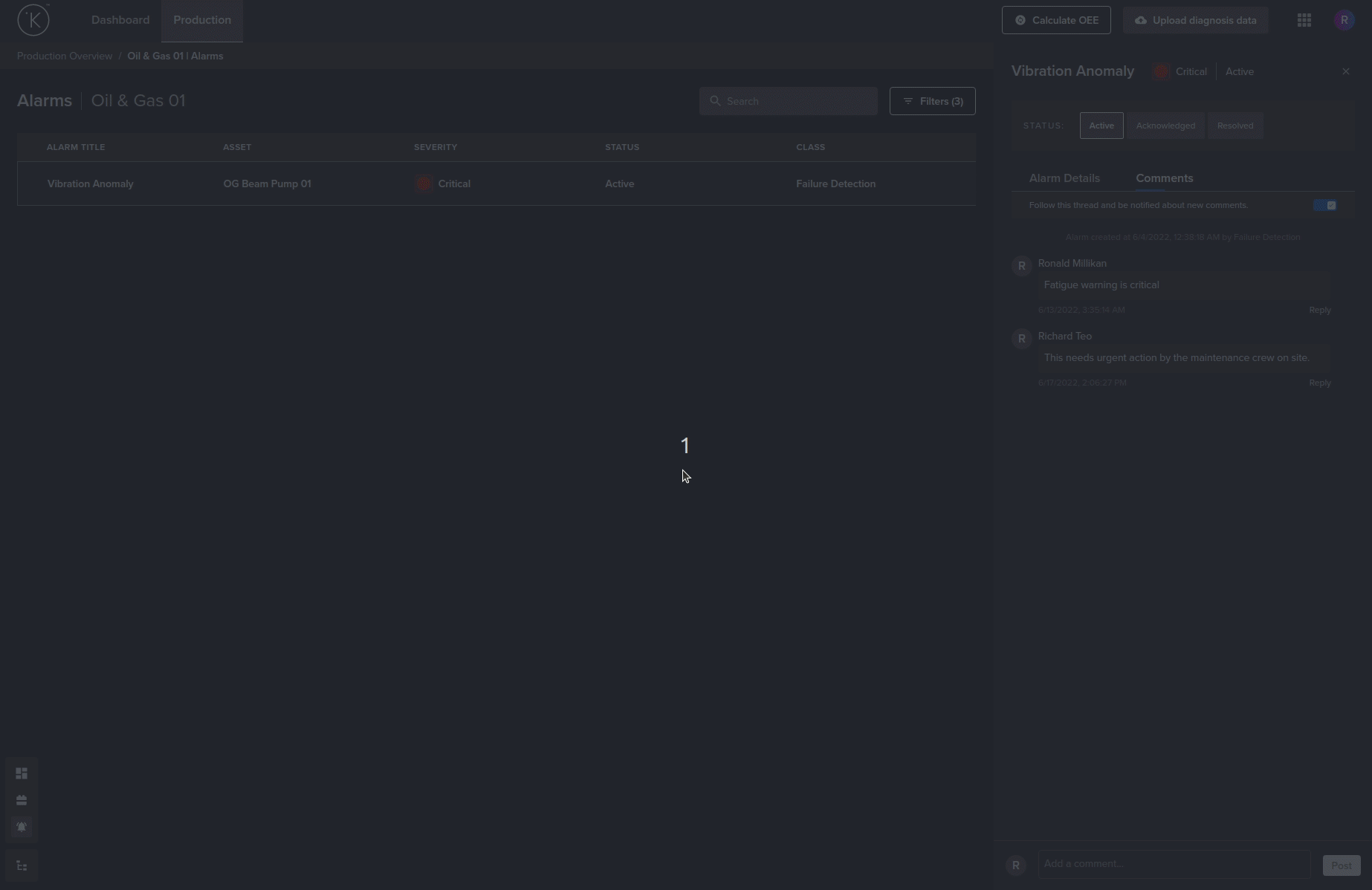Open the dashboard grid icon in sidebar
The width and height of the screenshot is (1372, 890).
point(22,773)
